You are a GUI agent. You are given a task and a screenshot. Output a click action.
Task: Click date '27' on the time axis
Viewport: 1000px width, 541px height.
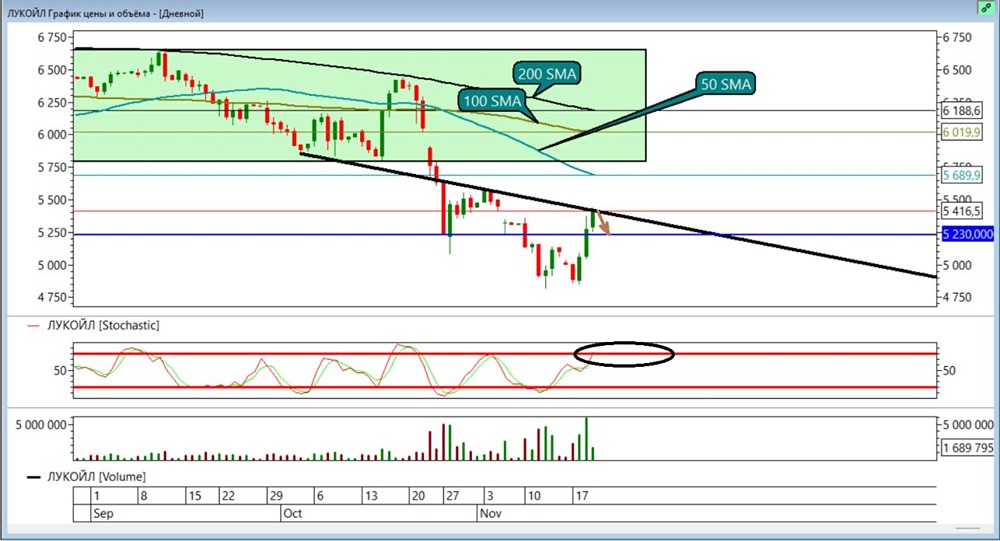(x=452, y=496)
